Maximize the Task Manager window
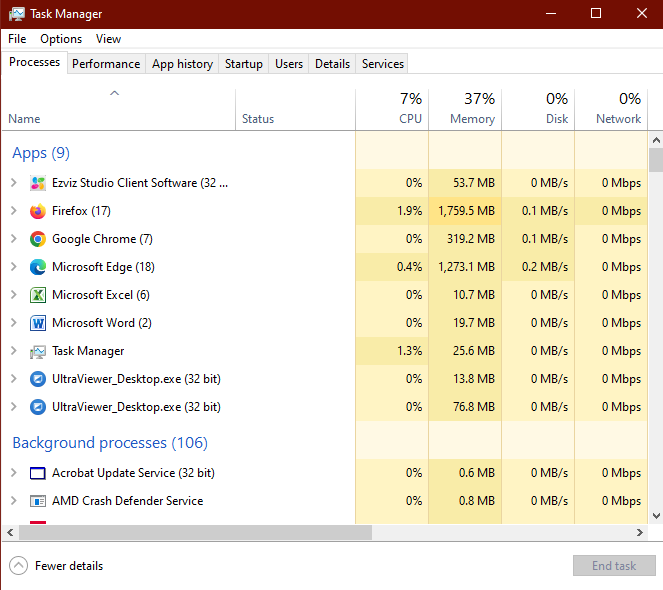 coord(596,14)
